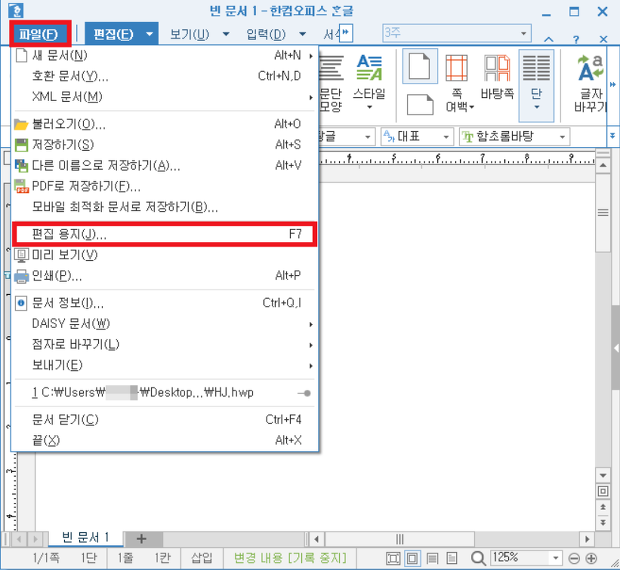Add a new document tab with plus
The height and width of the screenshot is (570, 620).
pyautogui.click(x=142, y=539)
